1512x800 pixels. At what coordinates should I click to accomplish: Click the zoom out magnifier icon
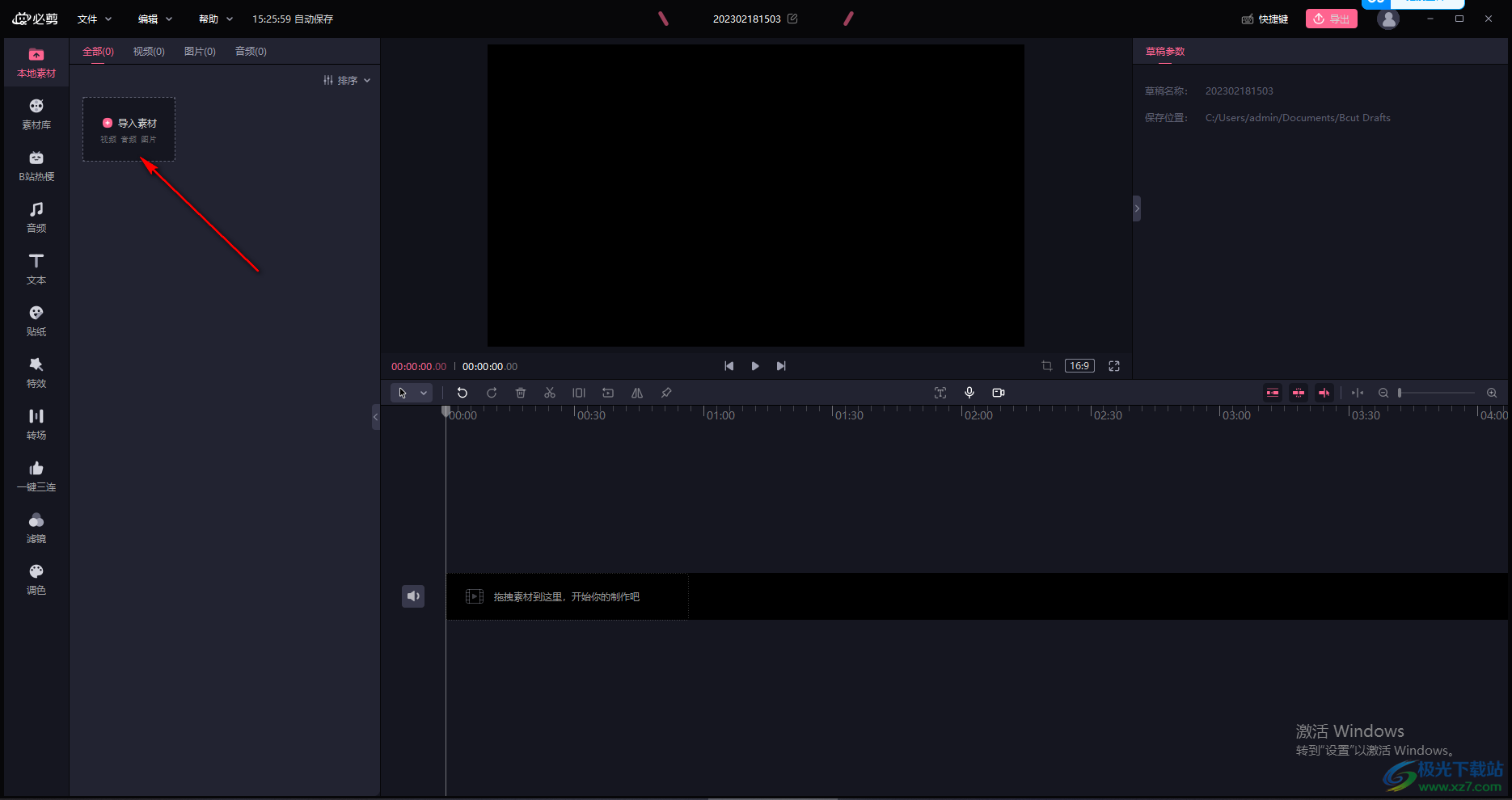point(1383,393)
